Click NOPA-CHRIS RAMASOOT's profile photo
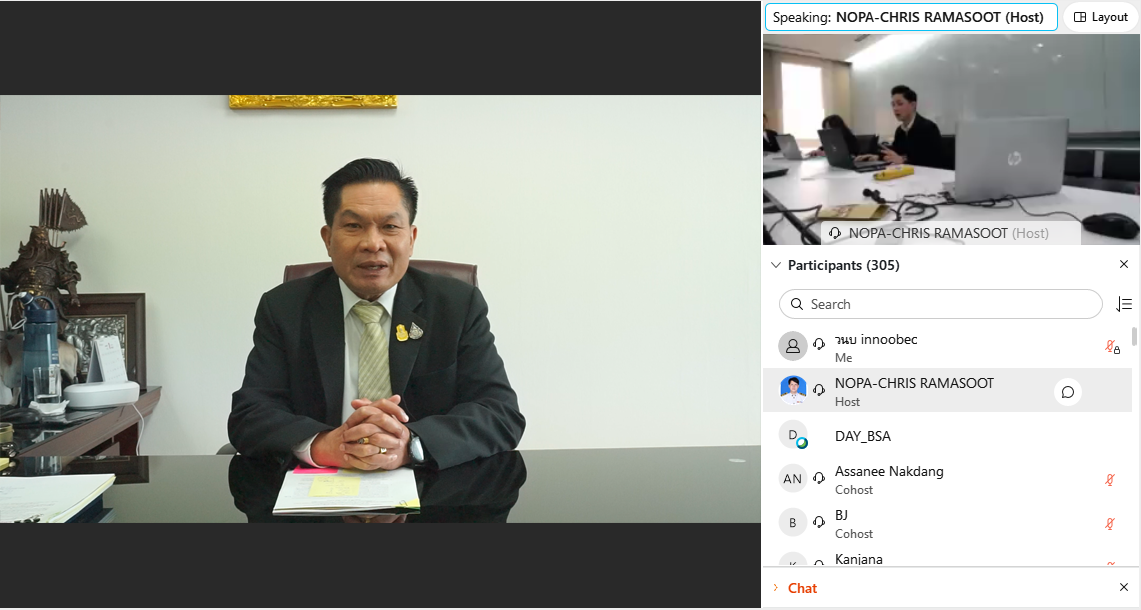The image size is (1141, 610). (x=792, y=390)
